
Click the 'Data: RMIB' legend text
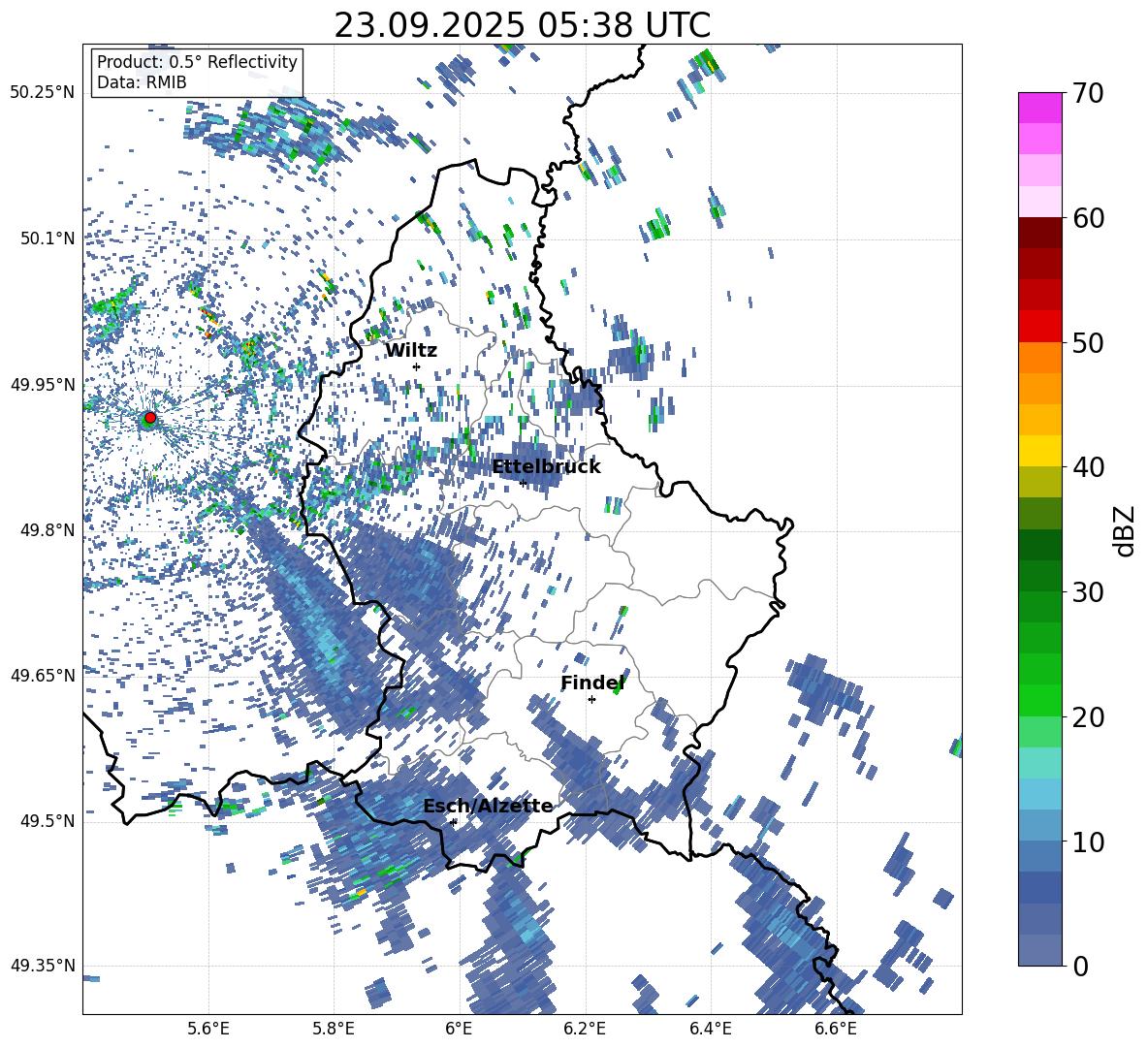[142, 82]
